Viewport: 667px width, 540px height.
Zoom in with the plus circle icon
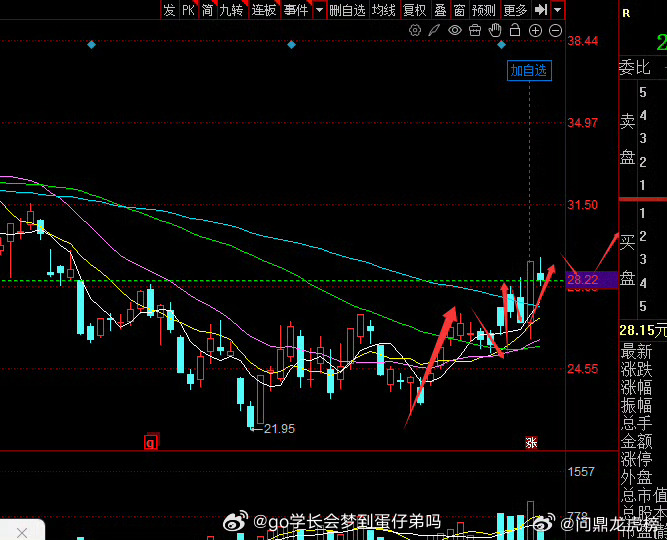[x=535, y=31]
